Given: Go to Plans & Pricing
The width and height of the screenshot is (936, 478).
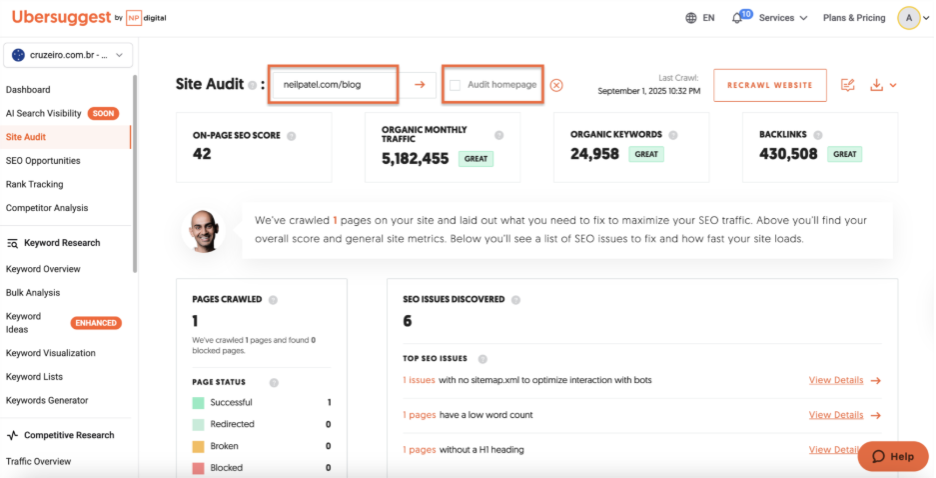Looking at the screenshot, I should point(854,18).
